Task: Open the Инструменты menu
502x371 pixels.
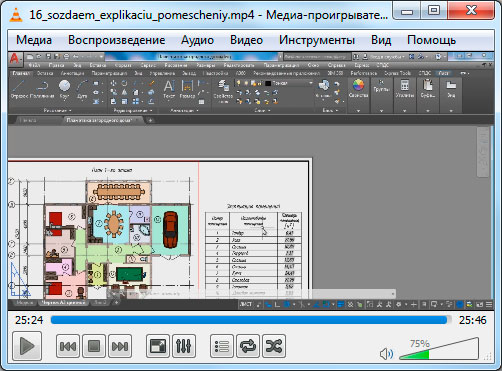Action: tap(317, 40)
